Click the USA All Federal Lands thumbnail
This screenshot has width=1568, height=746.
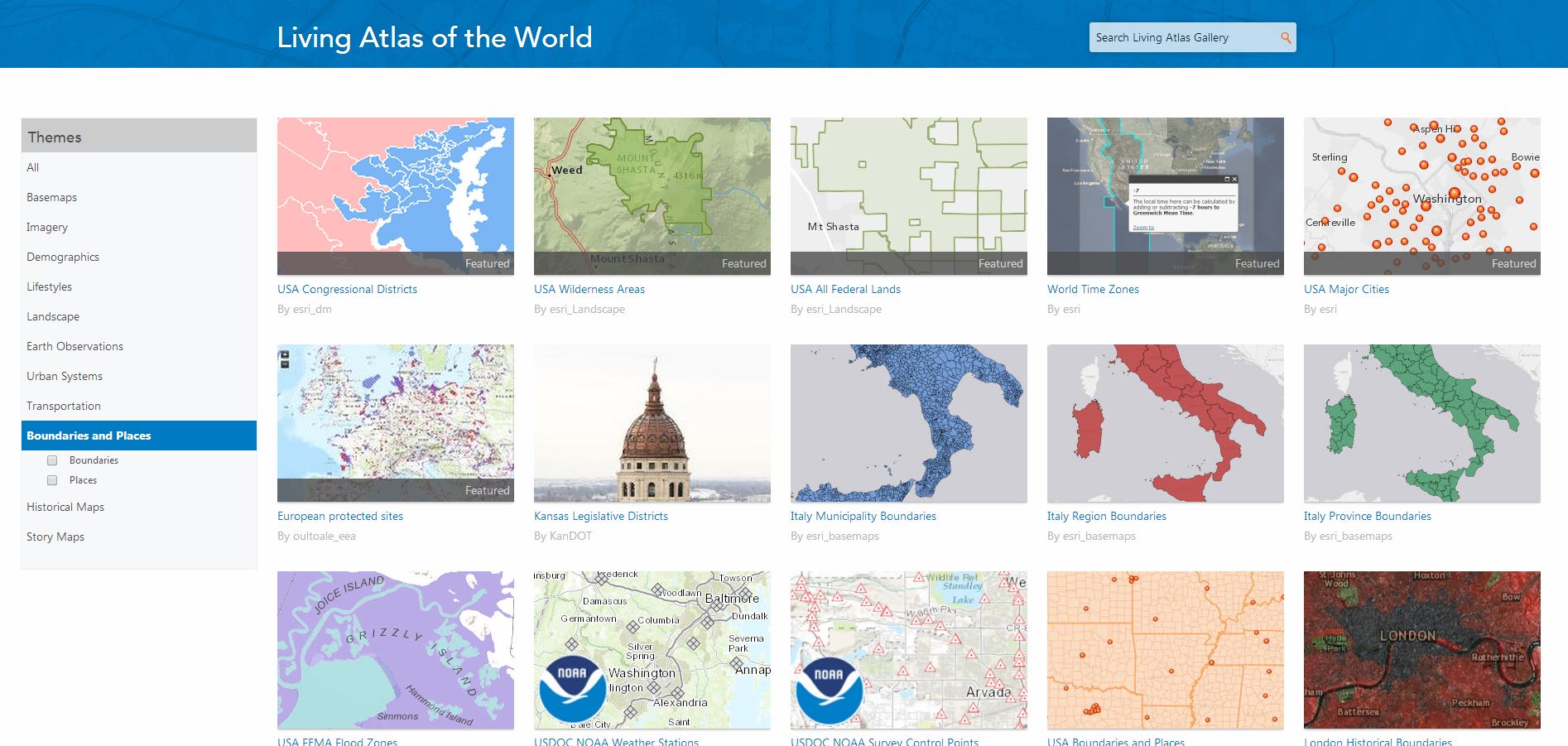(x=909, y=196)
